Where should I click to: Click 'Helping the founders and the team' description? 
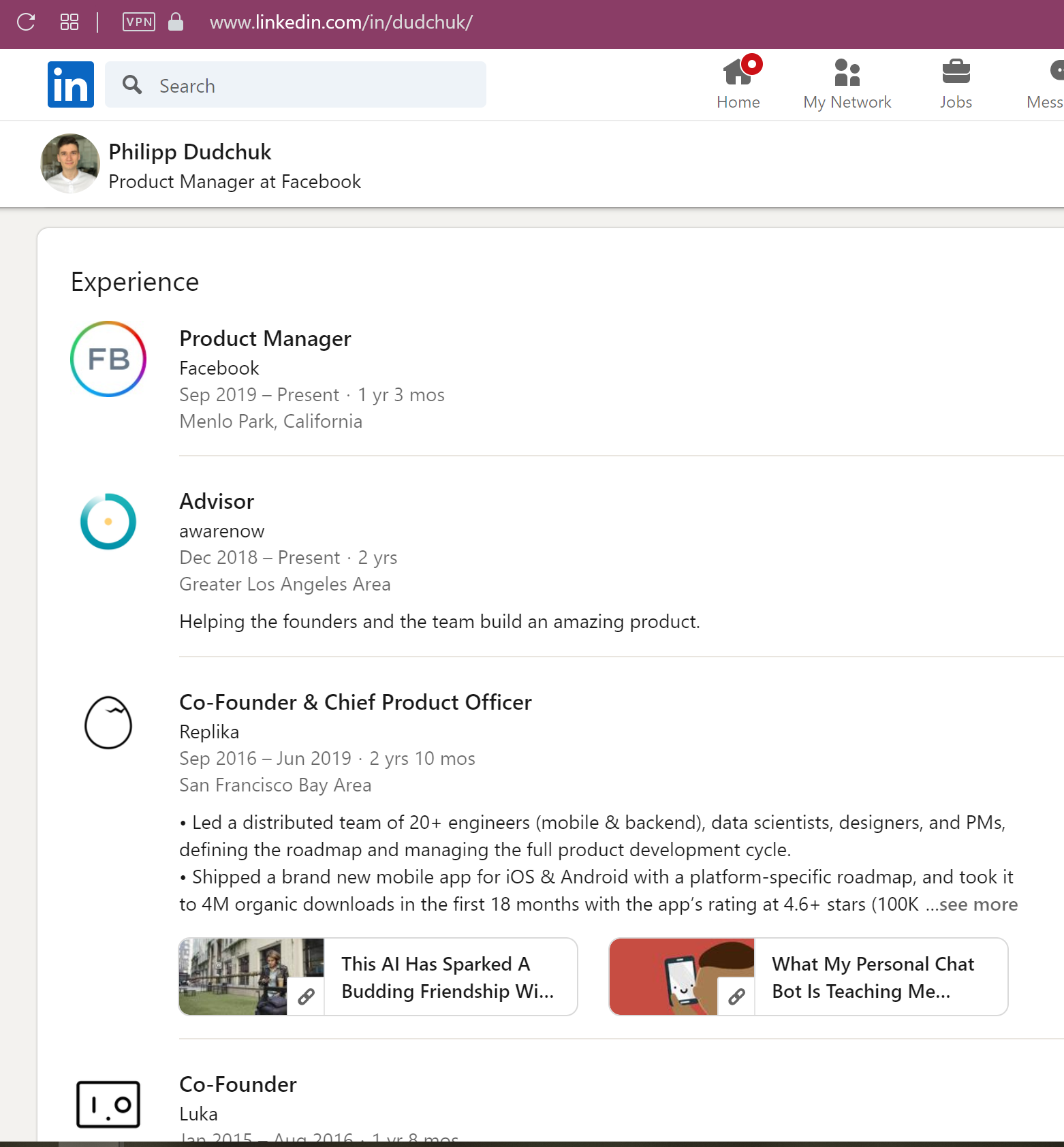pyautogui.click(x=440, y=622)
